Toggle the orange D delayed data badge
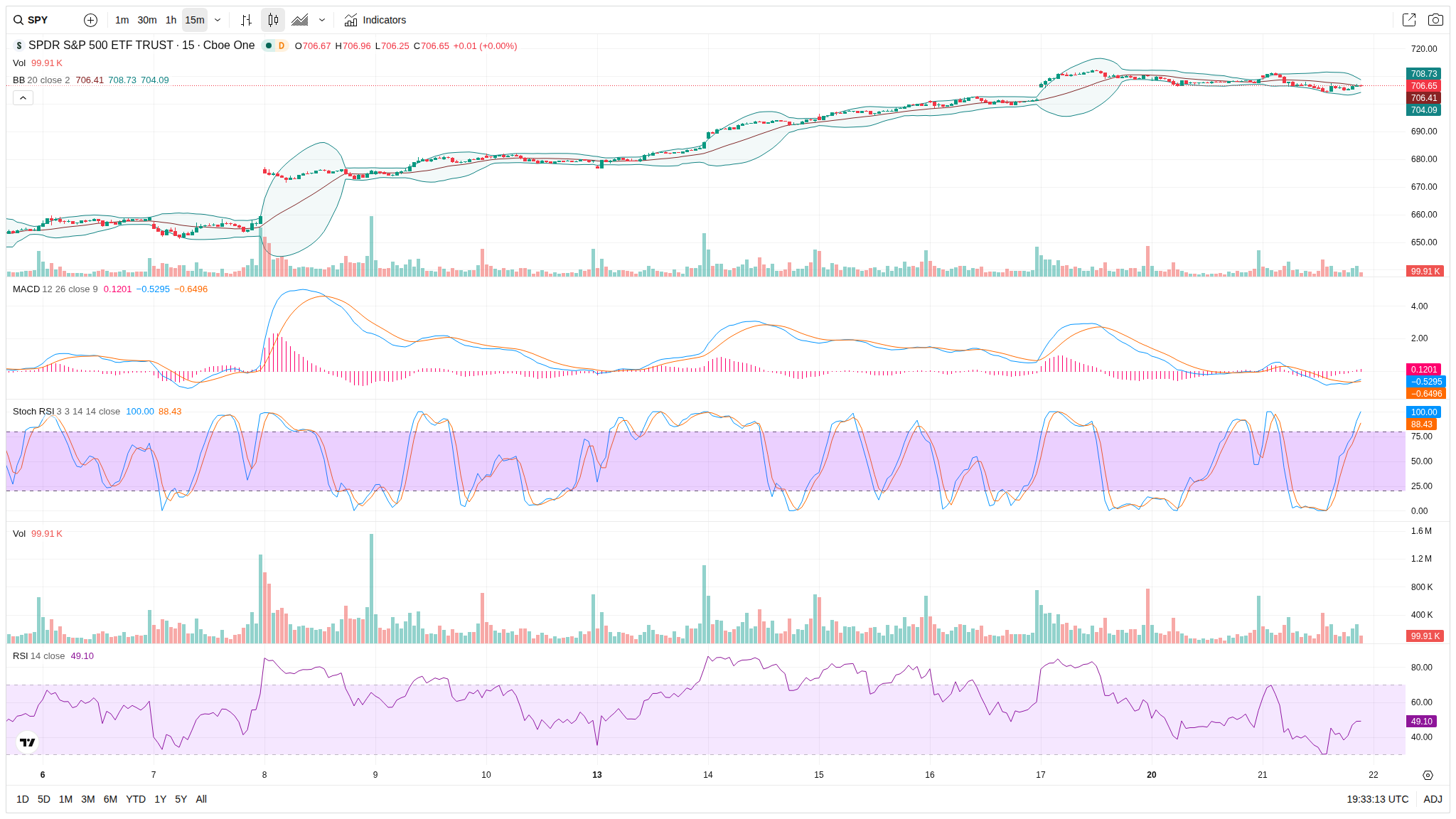1456x819 pixels. click(x=282, y=45)
